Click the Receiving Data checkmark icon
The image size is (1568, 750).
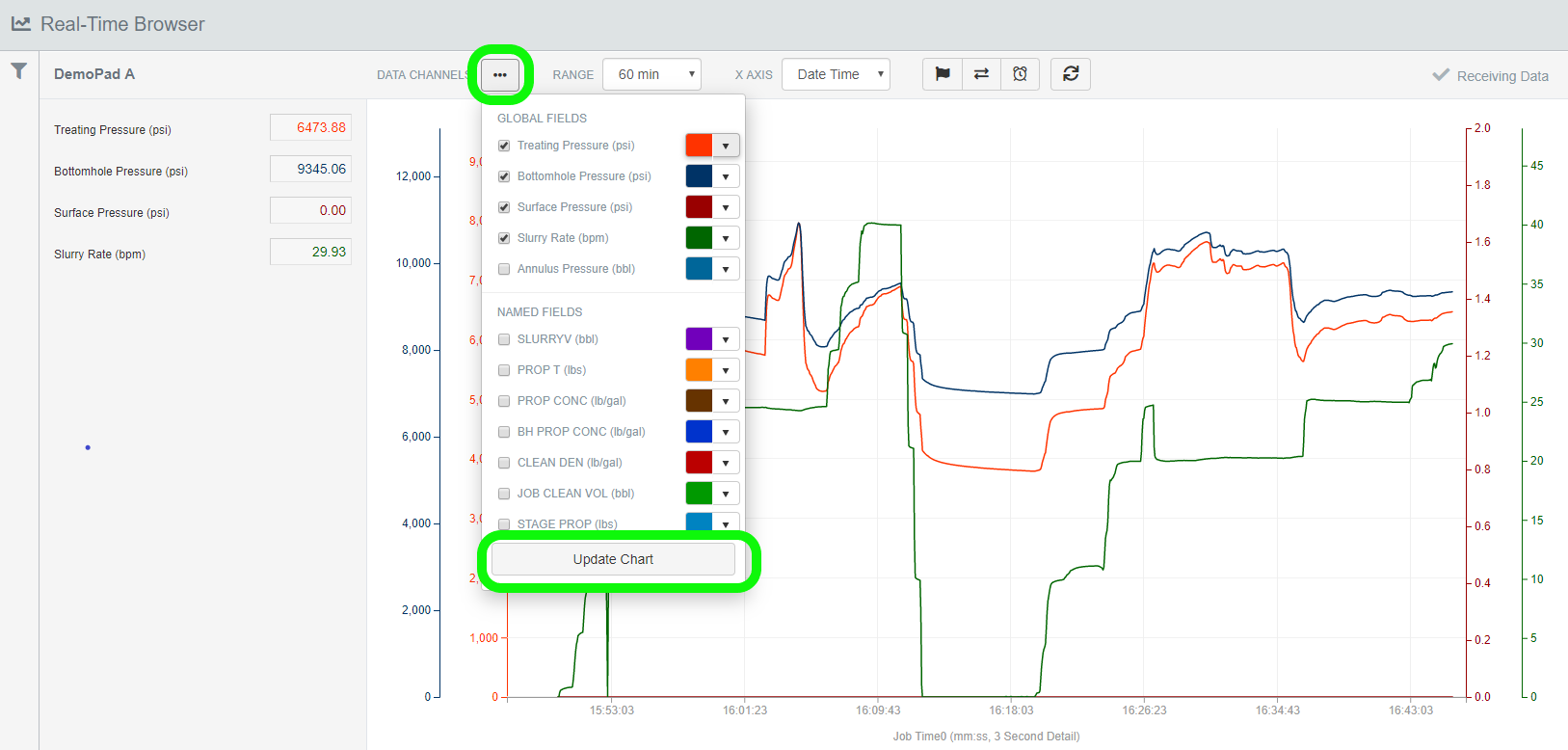click(1441, 75)
